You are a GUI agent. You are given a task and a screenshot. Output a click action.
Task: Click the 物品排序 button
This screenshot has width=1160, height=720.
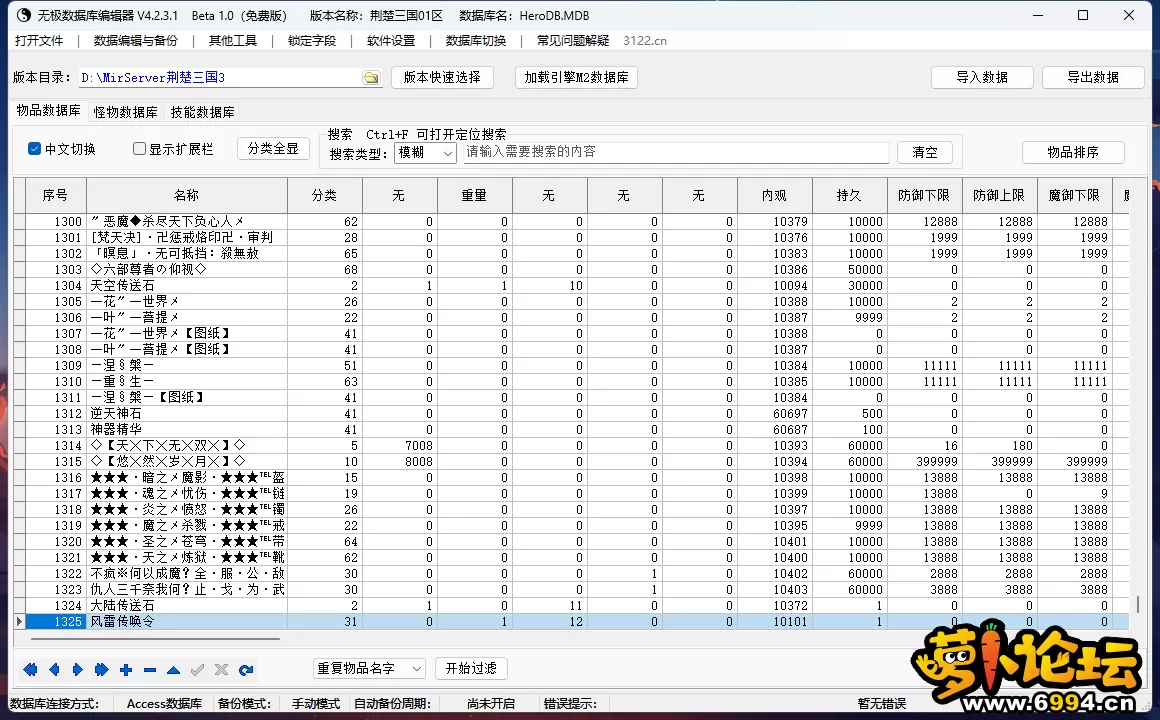tap(1073, 152)
